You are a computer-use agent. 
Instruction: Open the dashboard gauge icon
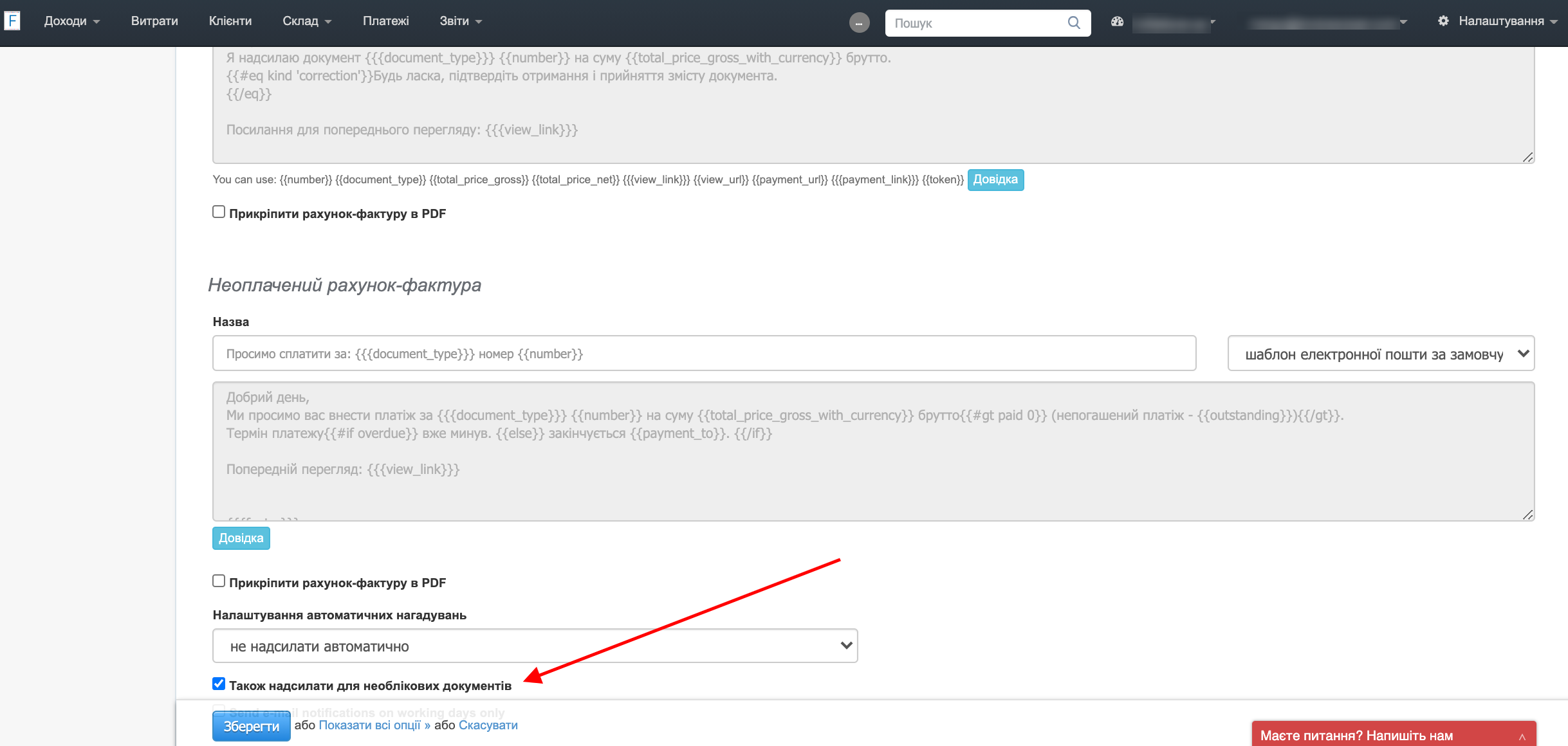tap(1117, 21)
